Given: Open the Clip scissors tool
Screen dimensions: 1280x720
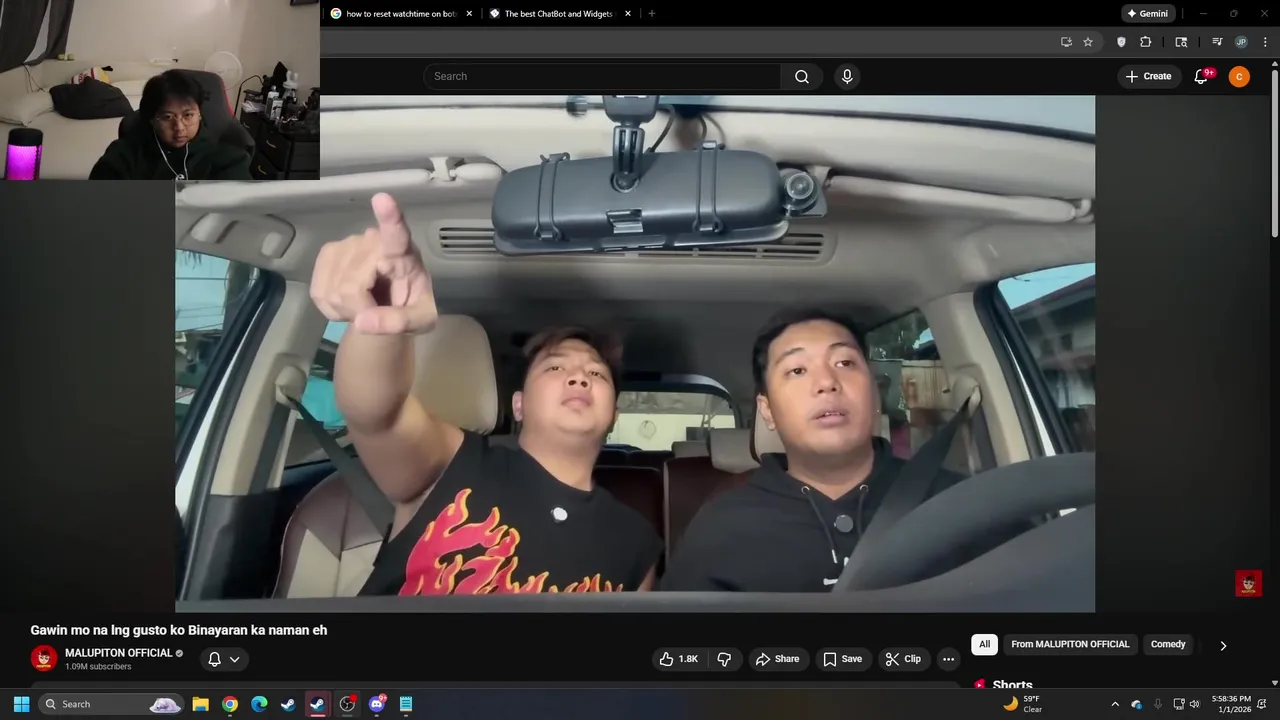Looking at the screenshot, I should point(903,659).
